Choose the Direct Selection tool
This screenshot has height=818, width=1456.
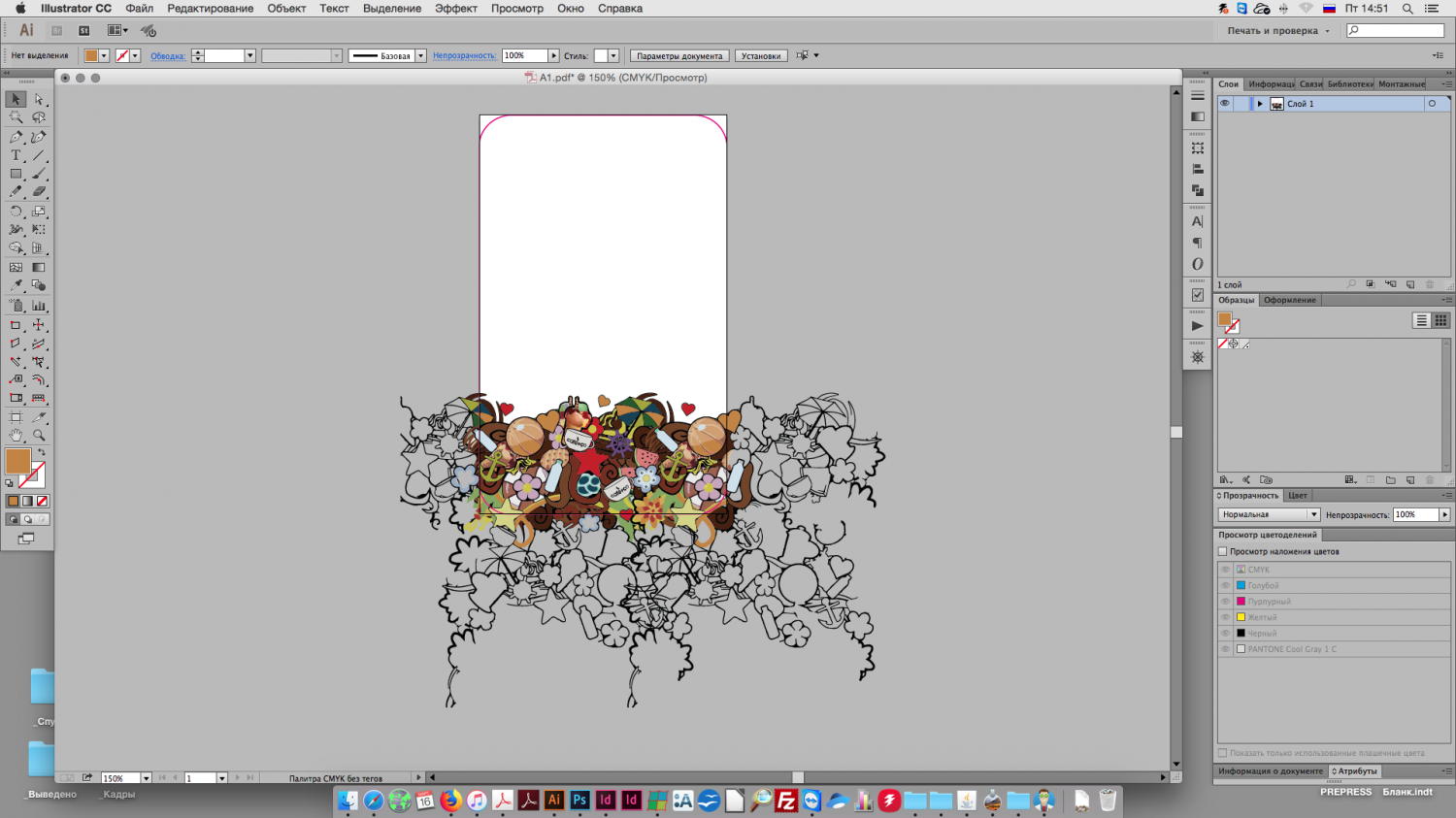coord(39,99)
